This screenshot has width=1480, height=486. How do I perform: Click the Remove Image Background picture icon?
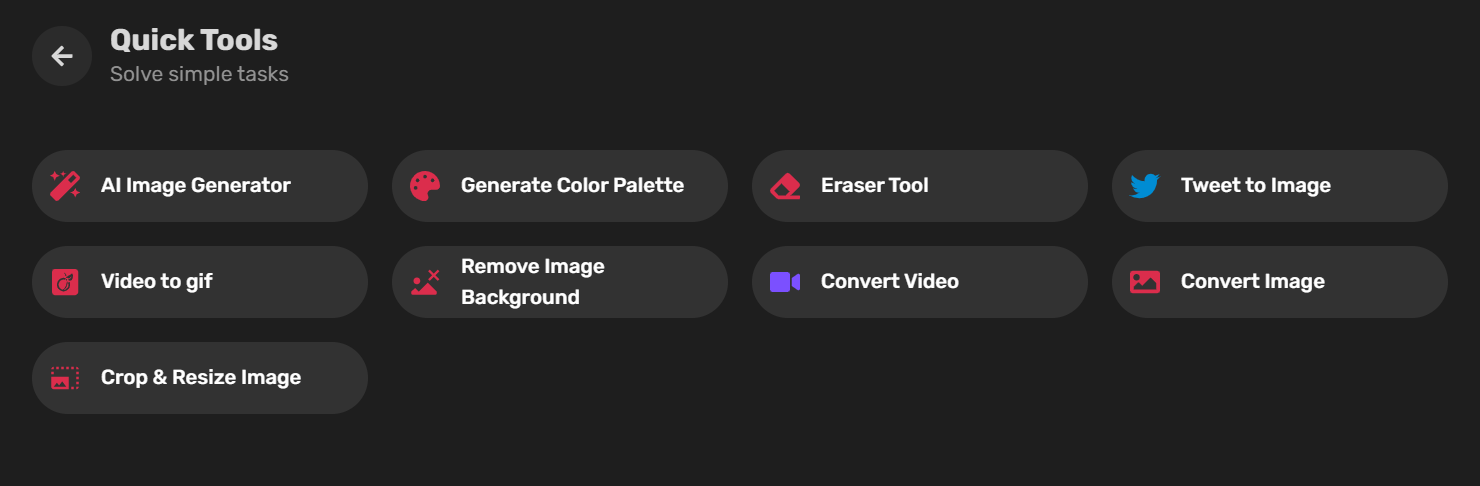pyautogui.click(x=425, y=282)
